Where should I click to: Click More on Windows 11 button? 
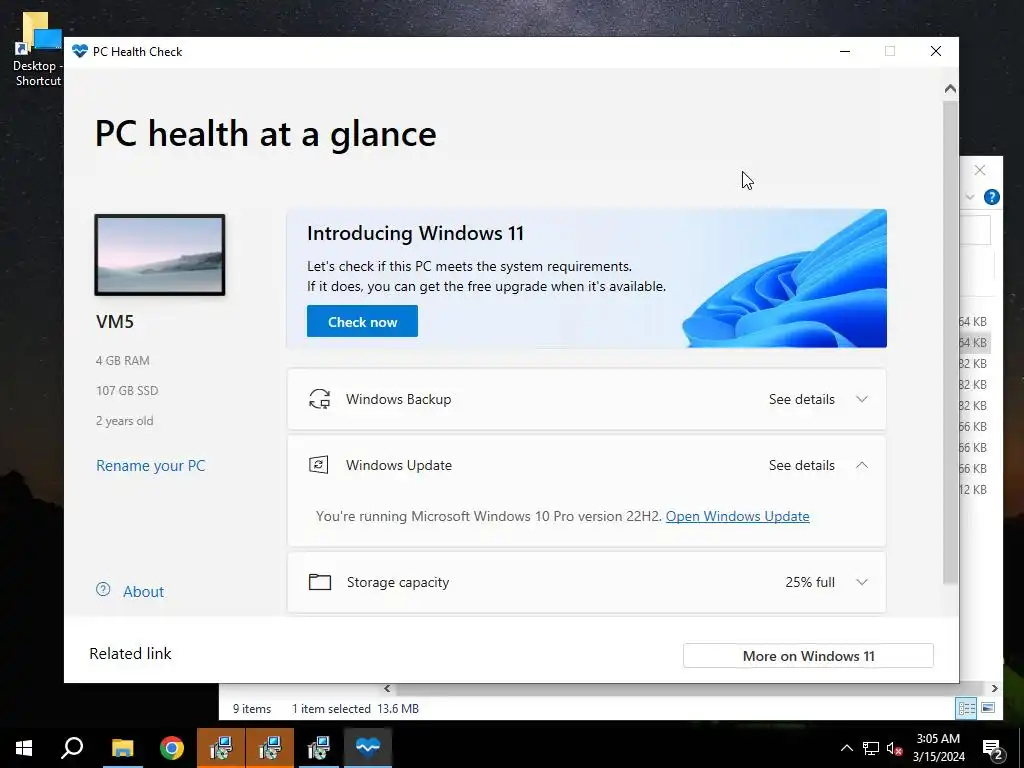click(x=808, y=656)
